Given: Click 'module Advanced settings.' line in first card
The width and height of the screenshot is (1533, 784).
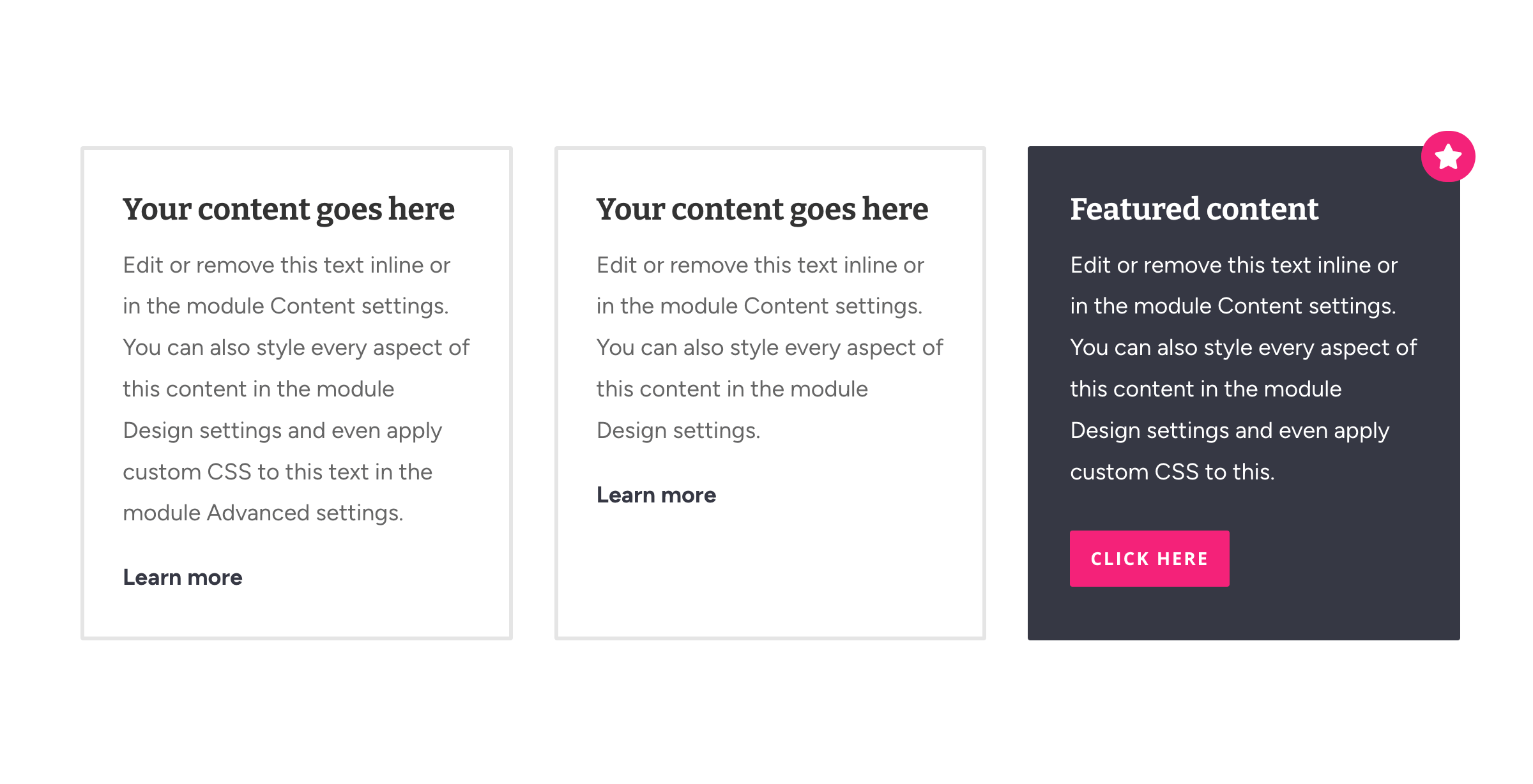Looking at the screenshot, I should point(263,513).
